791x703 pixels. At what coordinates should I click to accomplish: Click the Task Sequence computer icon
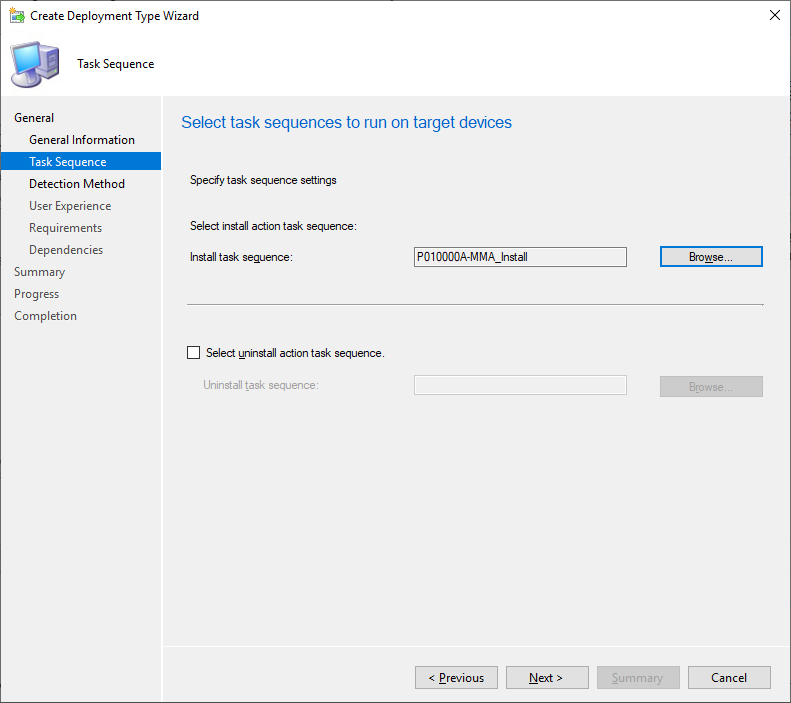pos(35,65)
